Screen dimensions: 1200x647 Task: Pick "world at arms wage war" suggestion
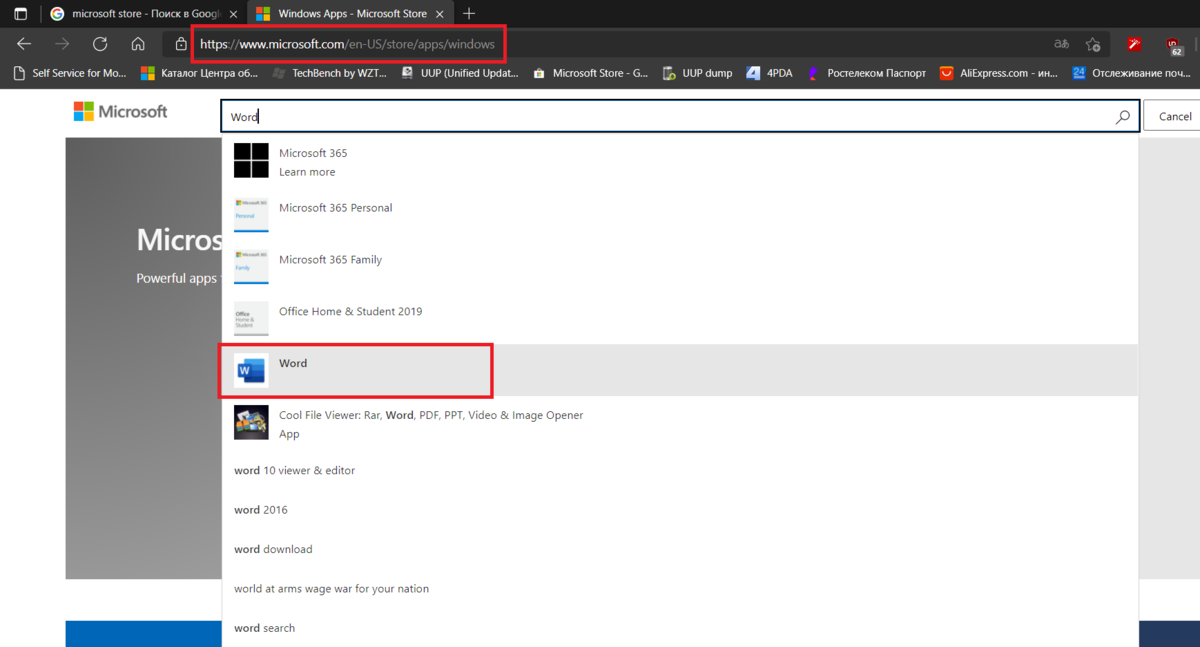point(679,589)
